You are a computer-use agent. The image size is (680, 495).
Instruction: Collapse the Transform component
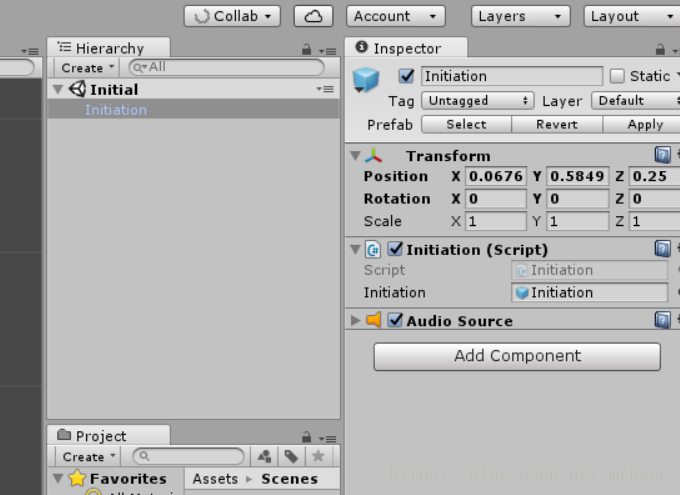(x=355, y=155)
